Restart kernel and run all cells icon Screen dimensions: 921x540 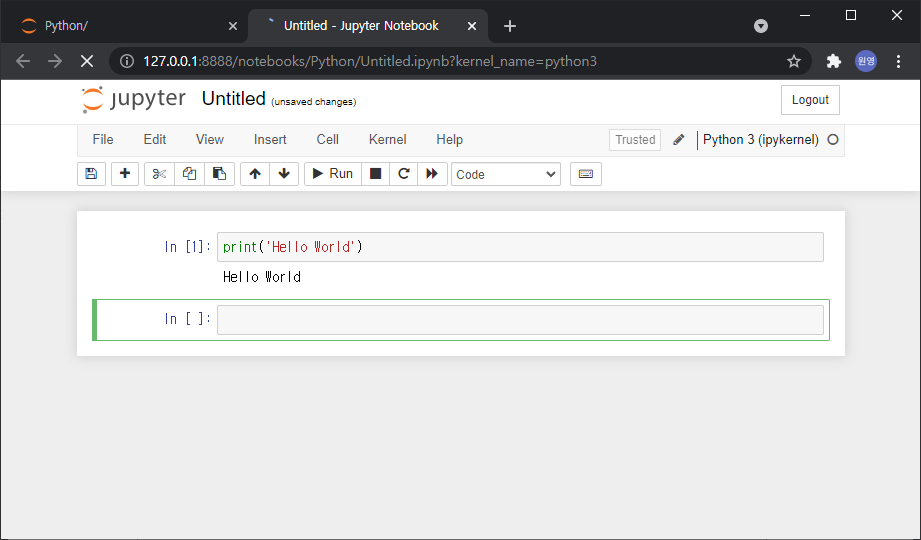pos(432,174)
